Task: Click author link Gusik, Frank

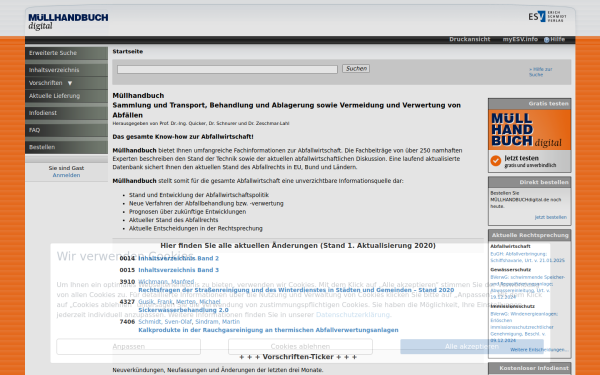Action: (155, 302)
